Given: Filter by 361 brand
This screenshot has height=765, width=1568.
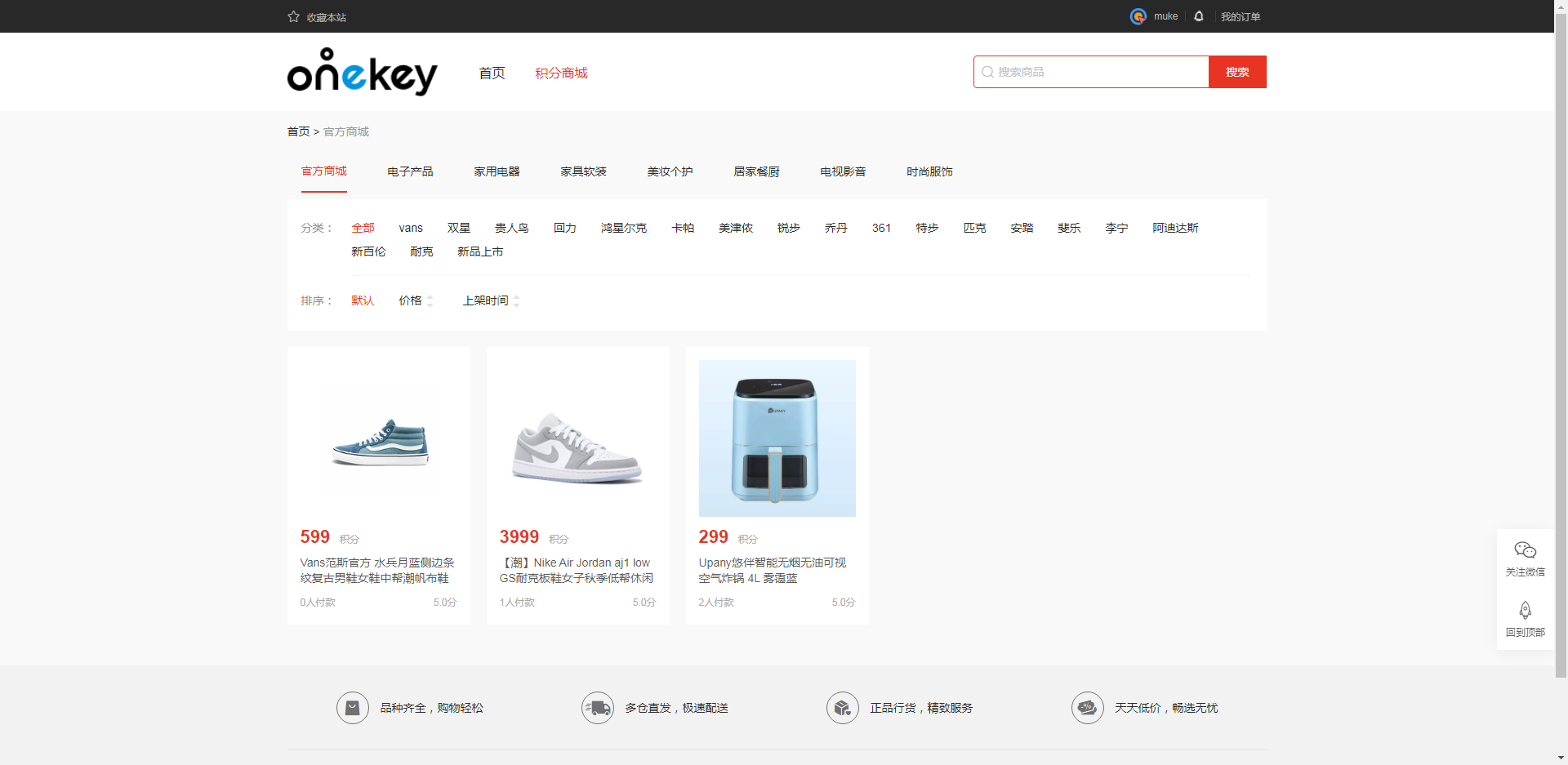Looking at the screenshot, I should (x=881, y=228).
